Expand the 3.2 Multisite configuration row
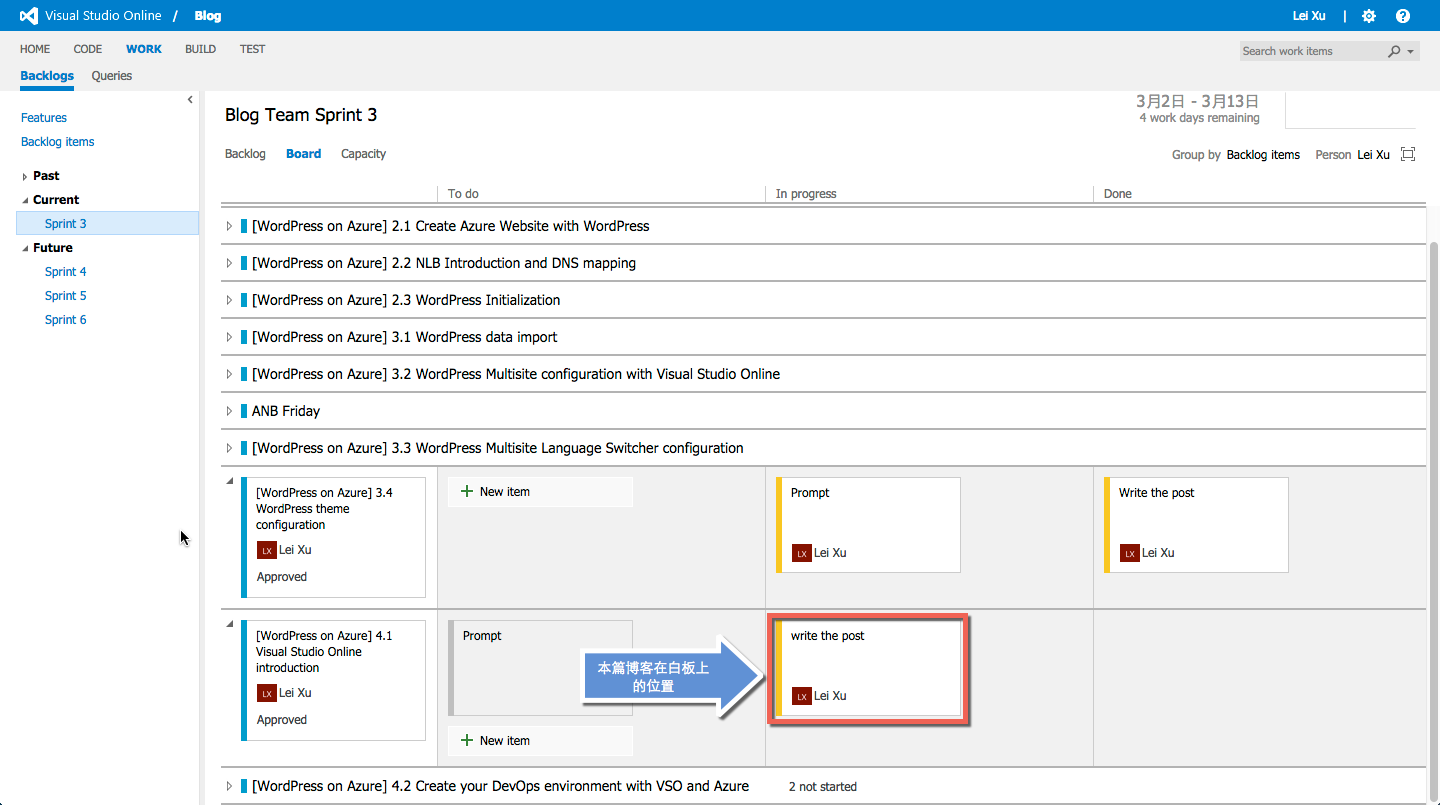 click(229, 374)
